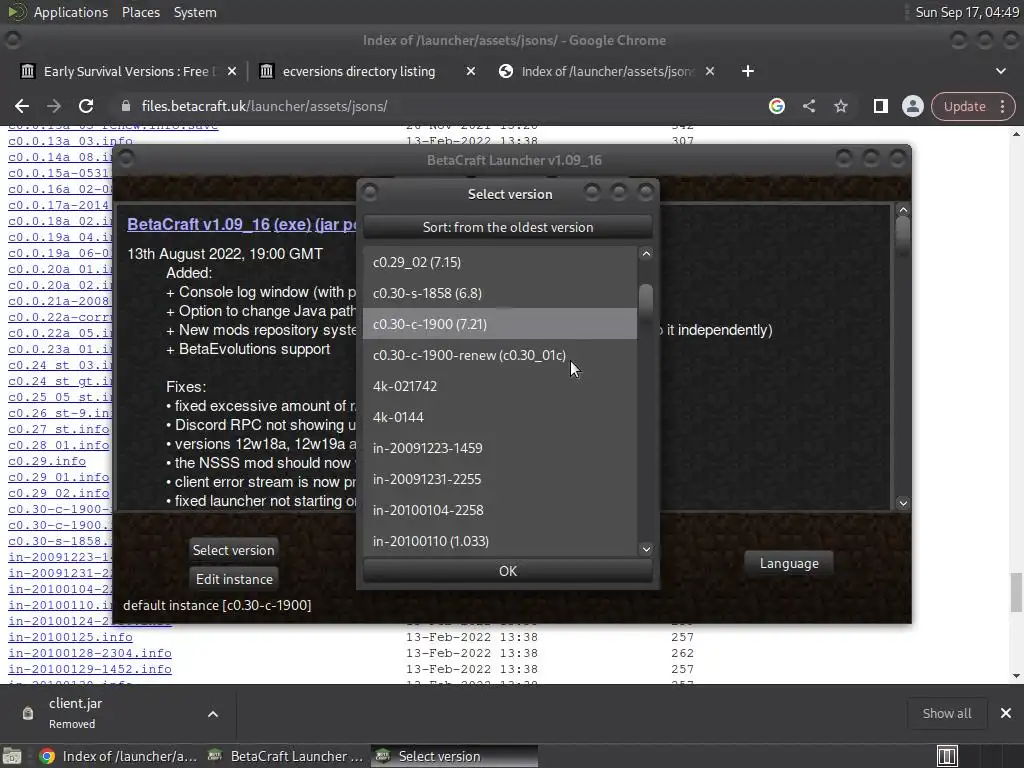Open the Google icon in address bar

[776, 106]
